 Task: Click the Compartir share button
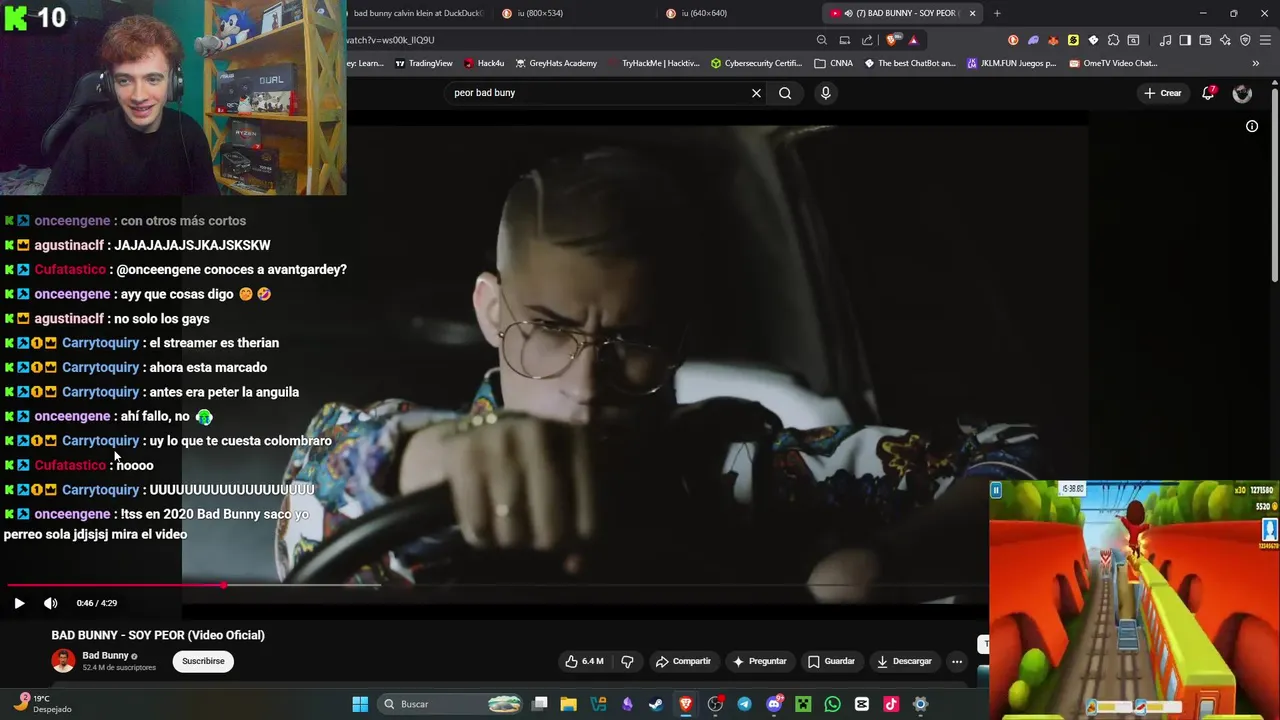[x=683, y=661]
